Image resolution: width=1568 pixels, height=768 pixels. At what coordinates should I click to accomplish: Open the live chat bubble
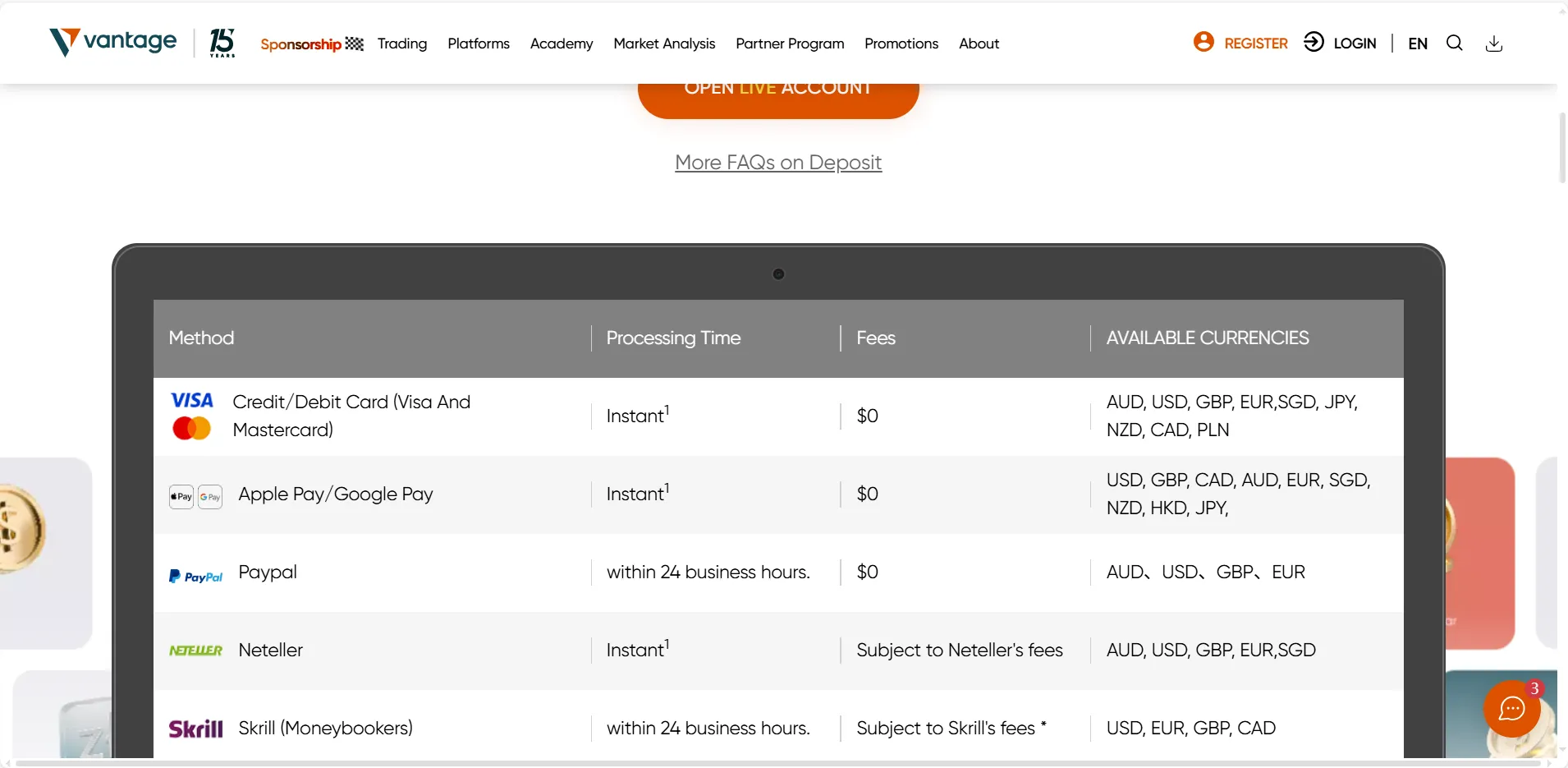click(1512, 708)
